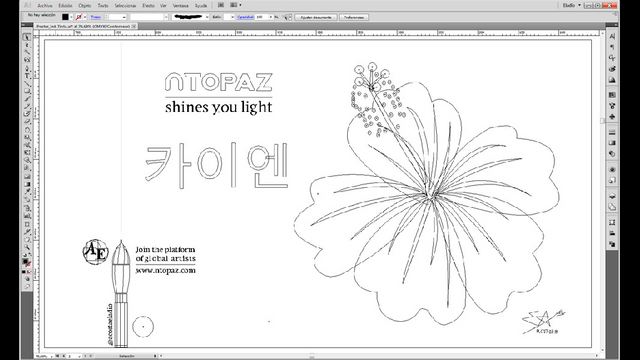The image size is (640, 360).
Task: Click Preferencias button
Action: (x=354, y=17)
